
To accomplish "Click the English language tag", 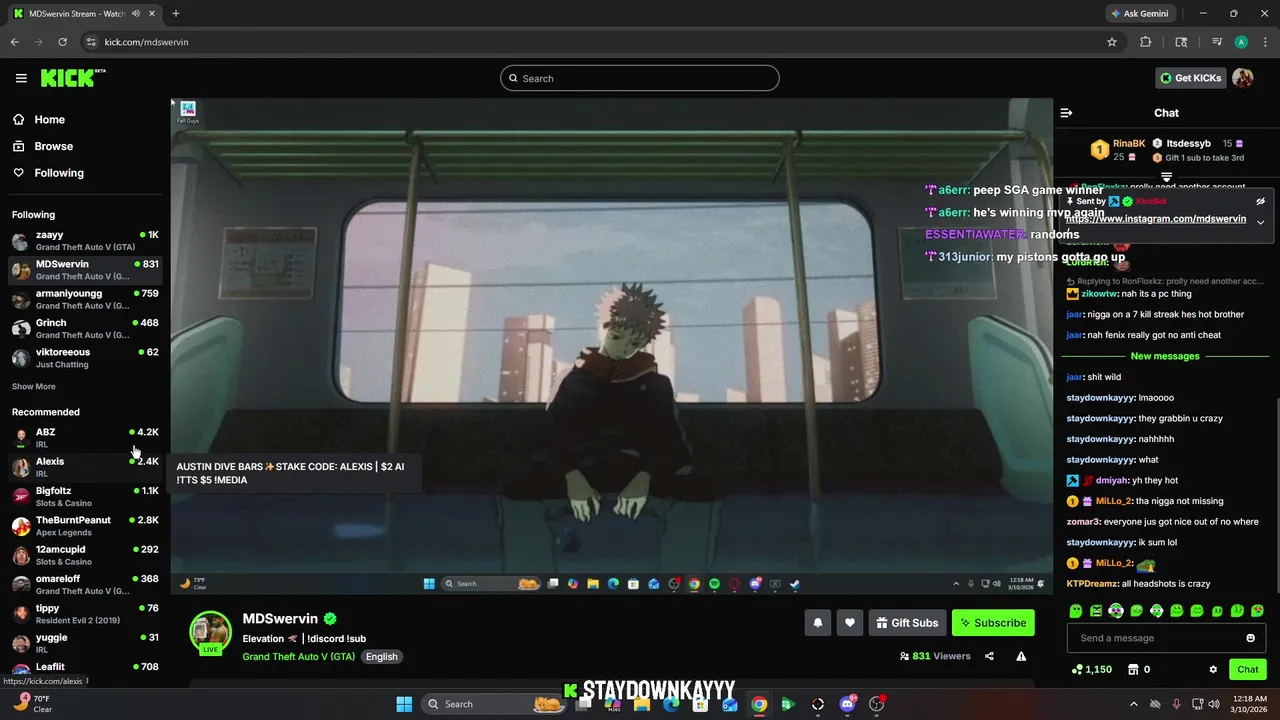I will point(381,656).
